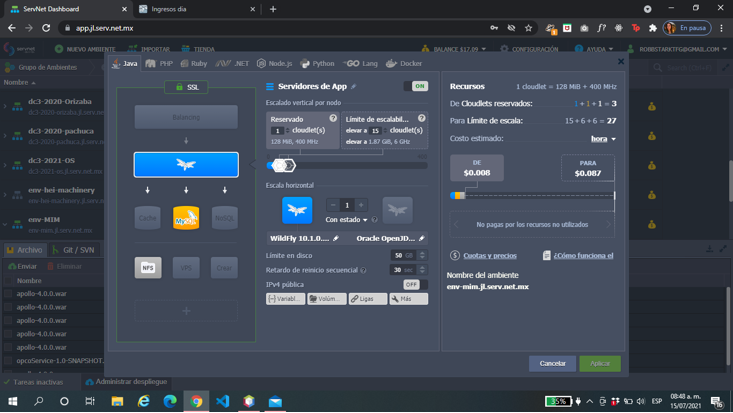Switch to the PHP tab
The width and height of the screenshot is (733, 413).
pyautogui.click(x=159, y=63)
